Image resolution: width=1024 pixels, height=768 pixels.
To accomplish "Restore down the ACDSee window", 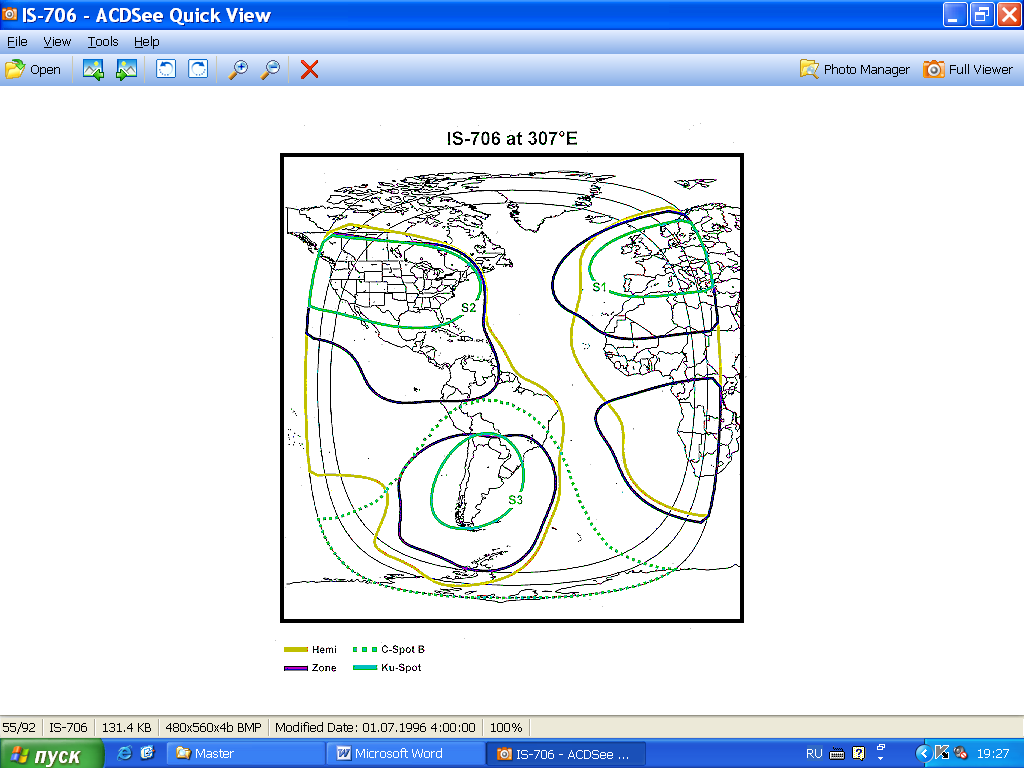I will pos(982,14).
